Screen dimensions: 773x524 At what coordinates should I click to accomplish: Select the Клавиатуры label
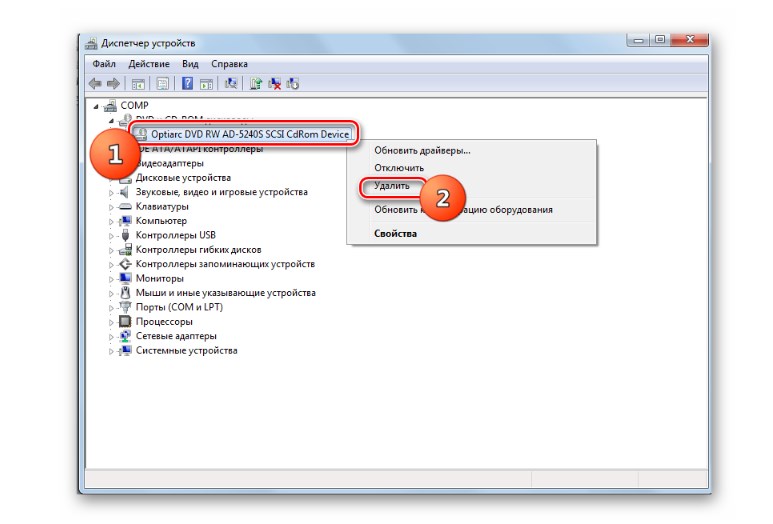click(x=162, y=207)
